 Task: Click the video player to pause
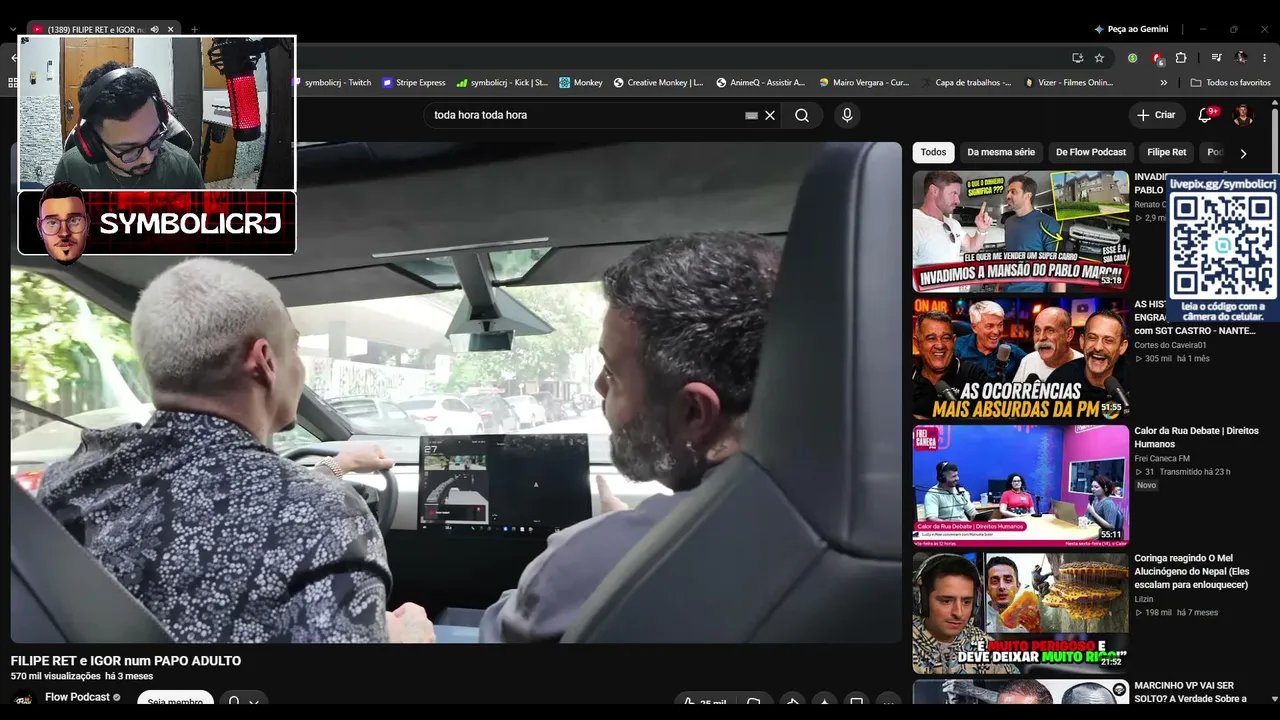456,392
